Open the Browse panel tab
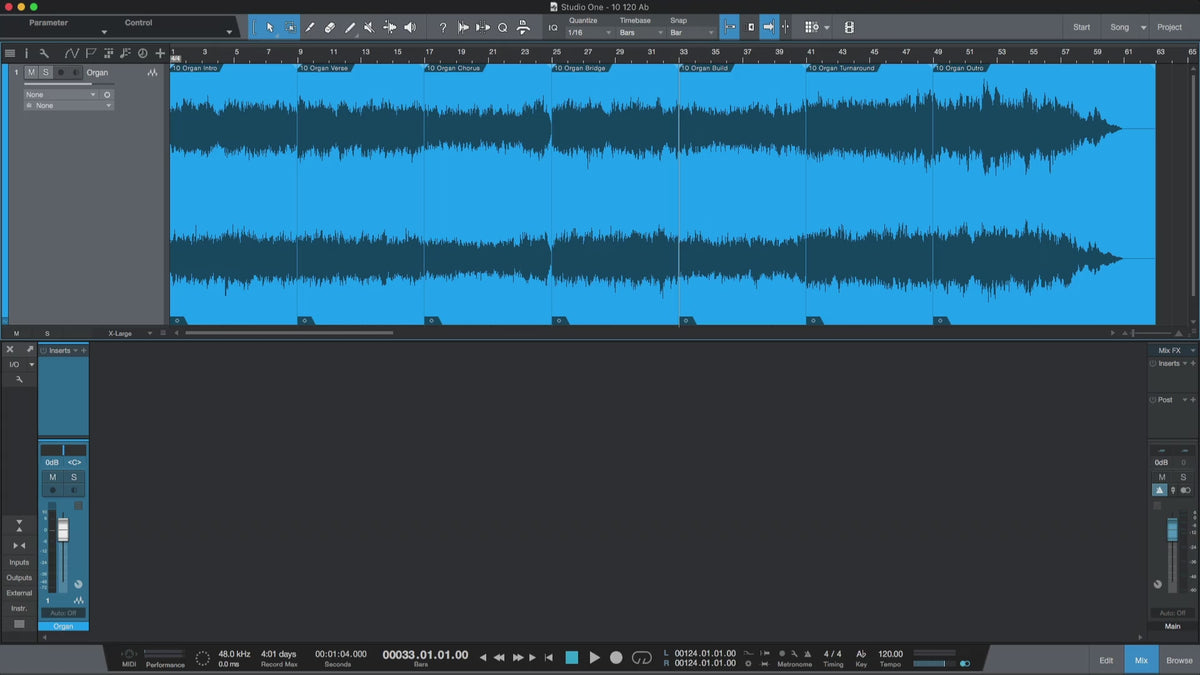 pos(1179,660)
